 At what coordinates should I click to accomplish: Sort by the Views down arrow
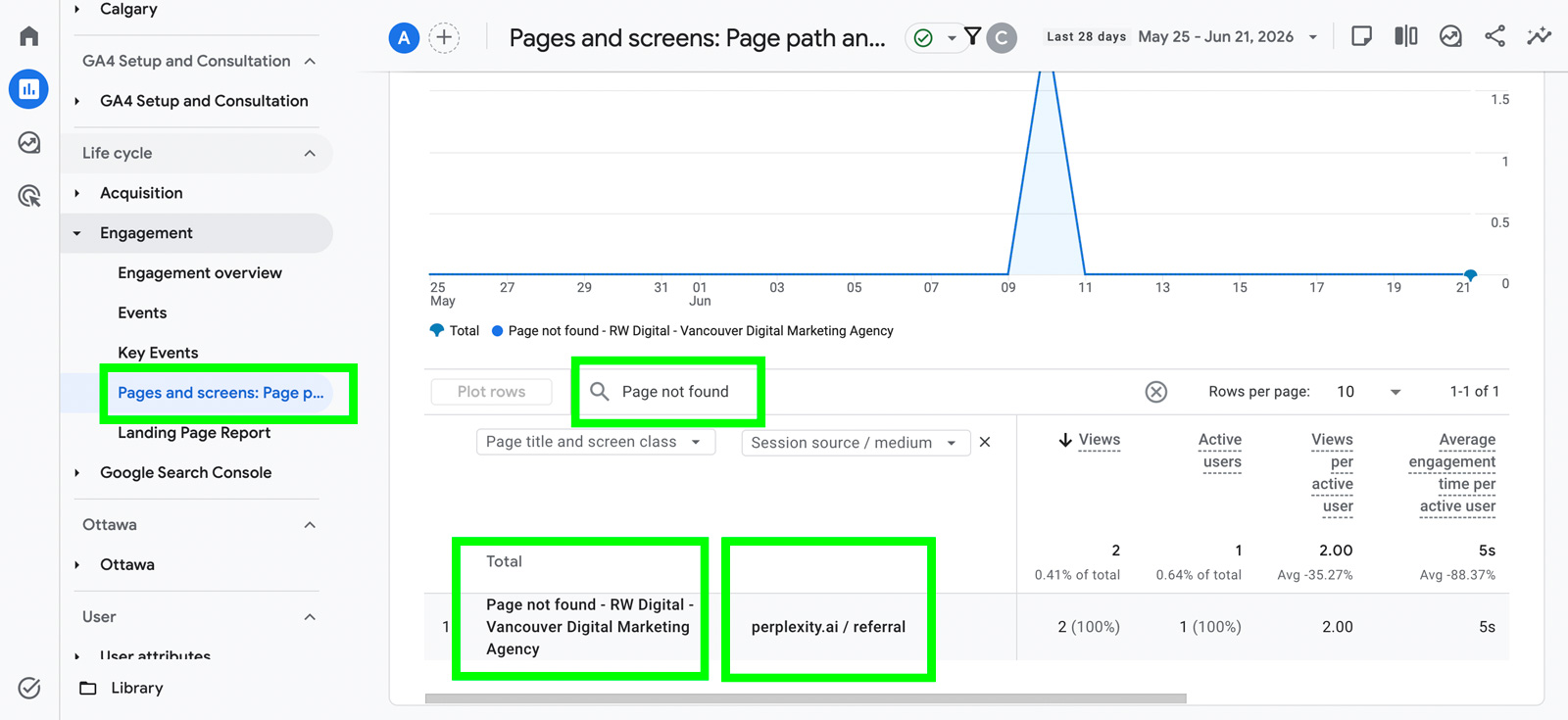(x=1065, y=440)
